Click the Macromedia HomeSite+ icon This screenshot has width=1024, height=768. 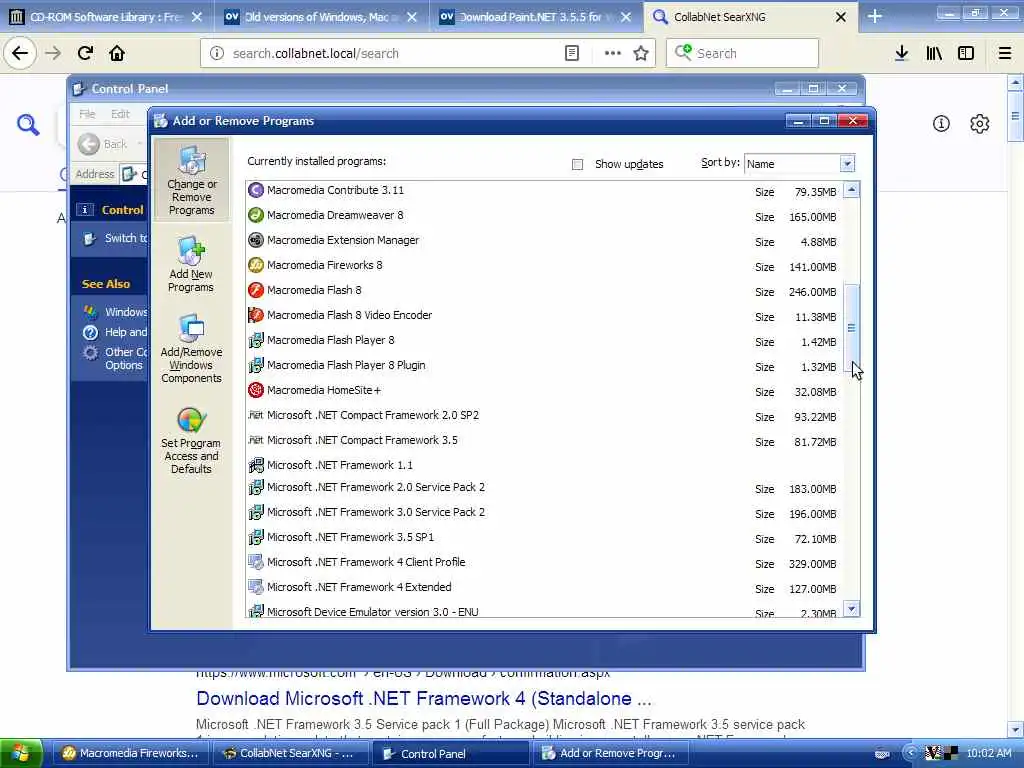[256, 390]
